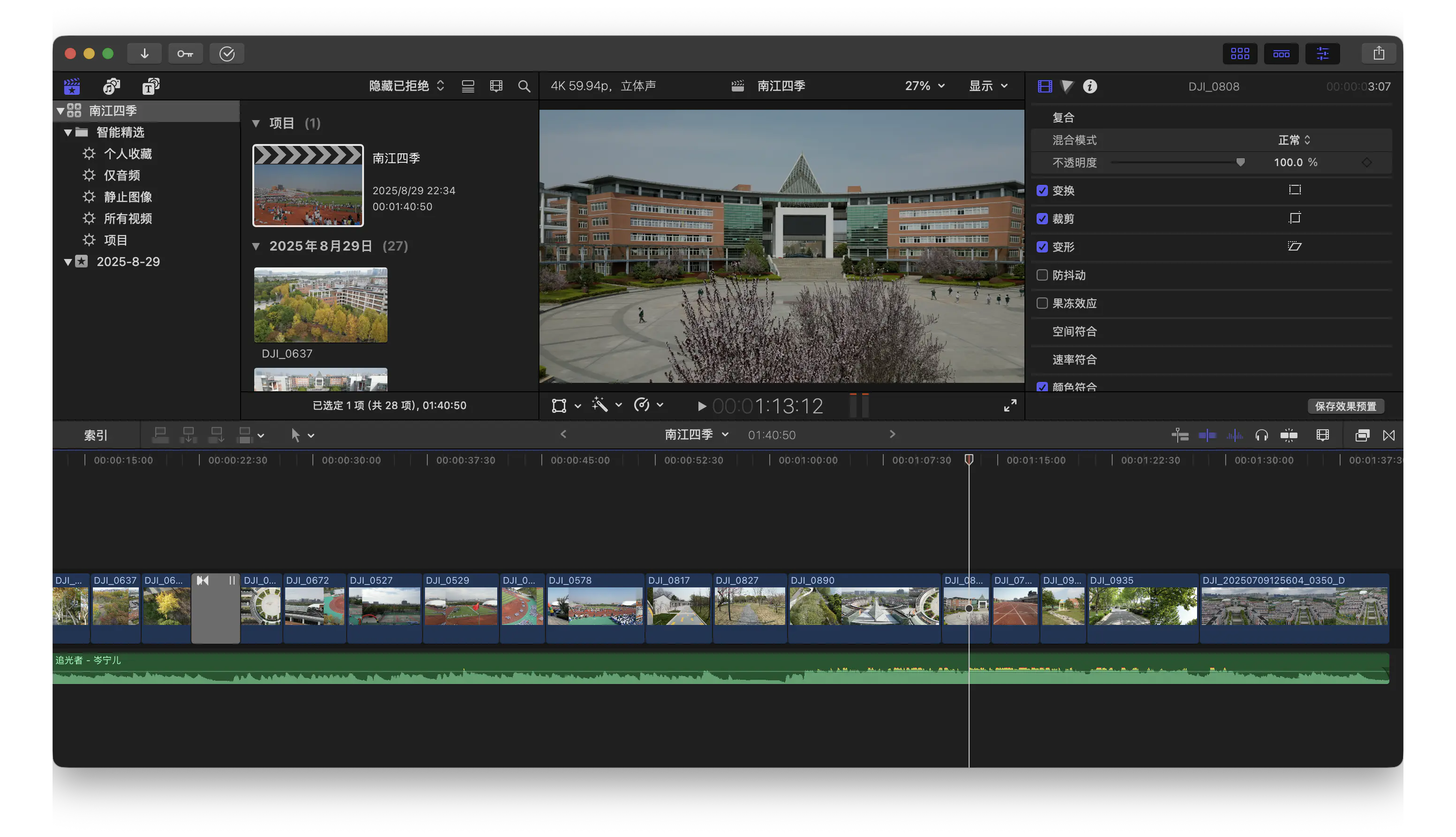Click the 保存效果预置 button
This screenshot has width=1456, height=837.
[x=1345, y=406]
